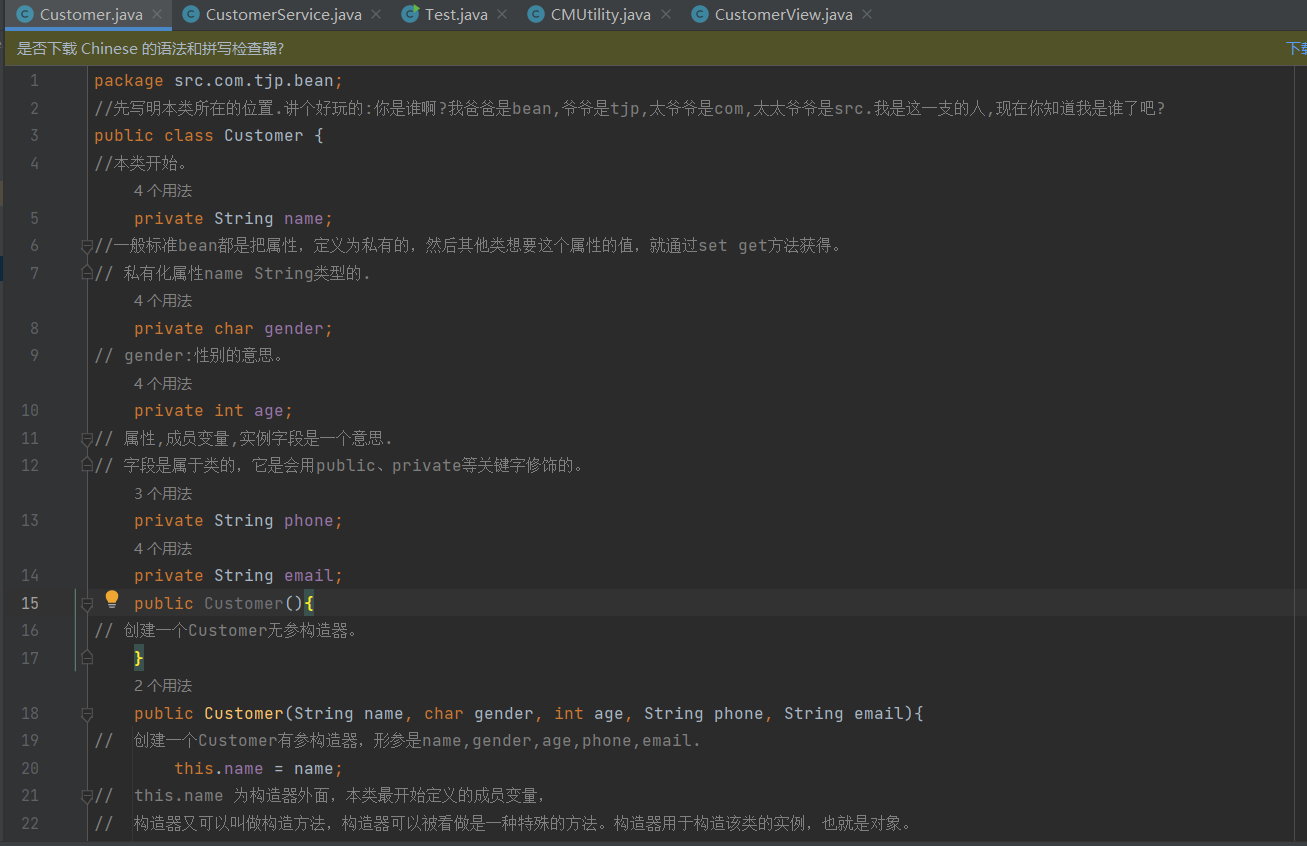Collapse the parameterized constructor fold on line 18
Screen dimensions: 1307x846
[x=87, y=713]
